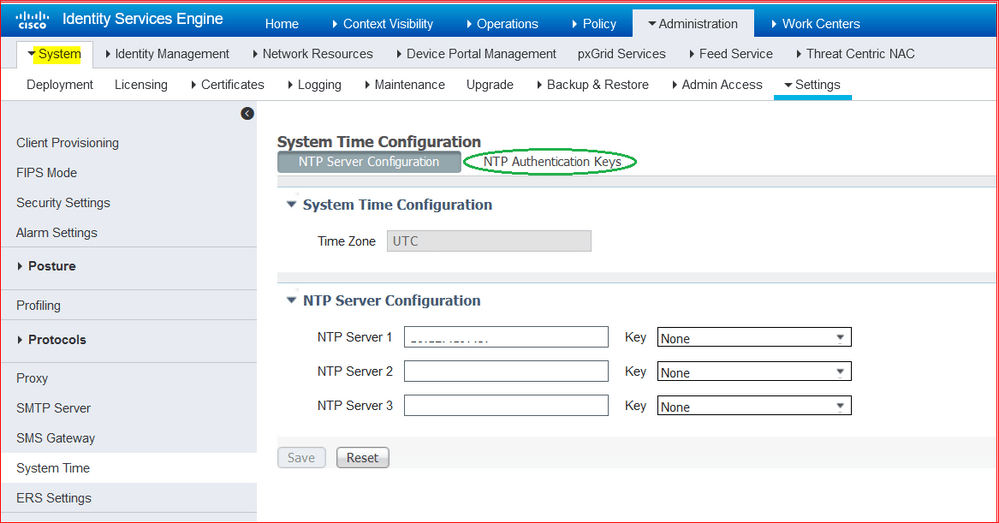Expand the Logging menu
The height and width of the screenshot is (523, 999).
(314, 85)
